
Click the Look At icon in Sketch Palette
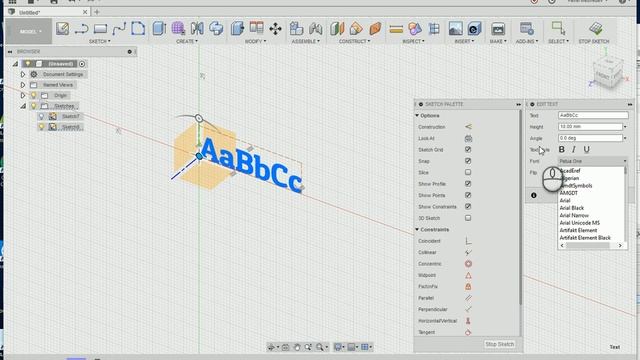468,138
